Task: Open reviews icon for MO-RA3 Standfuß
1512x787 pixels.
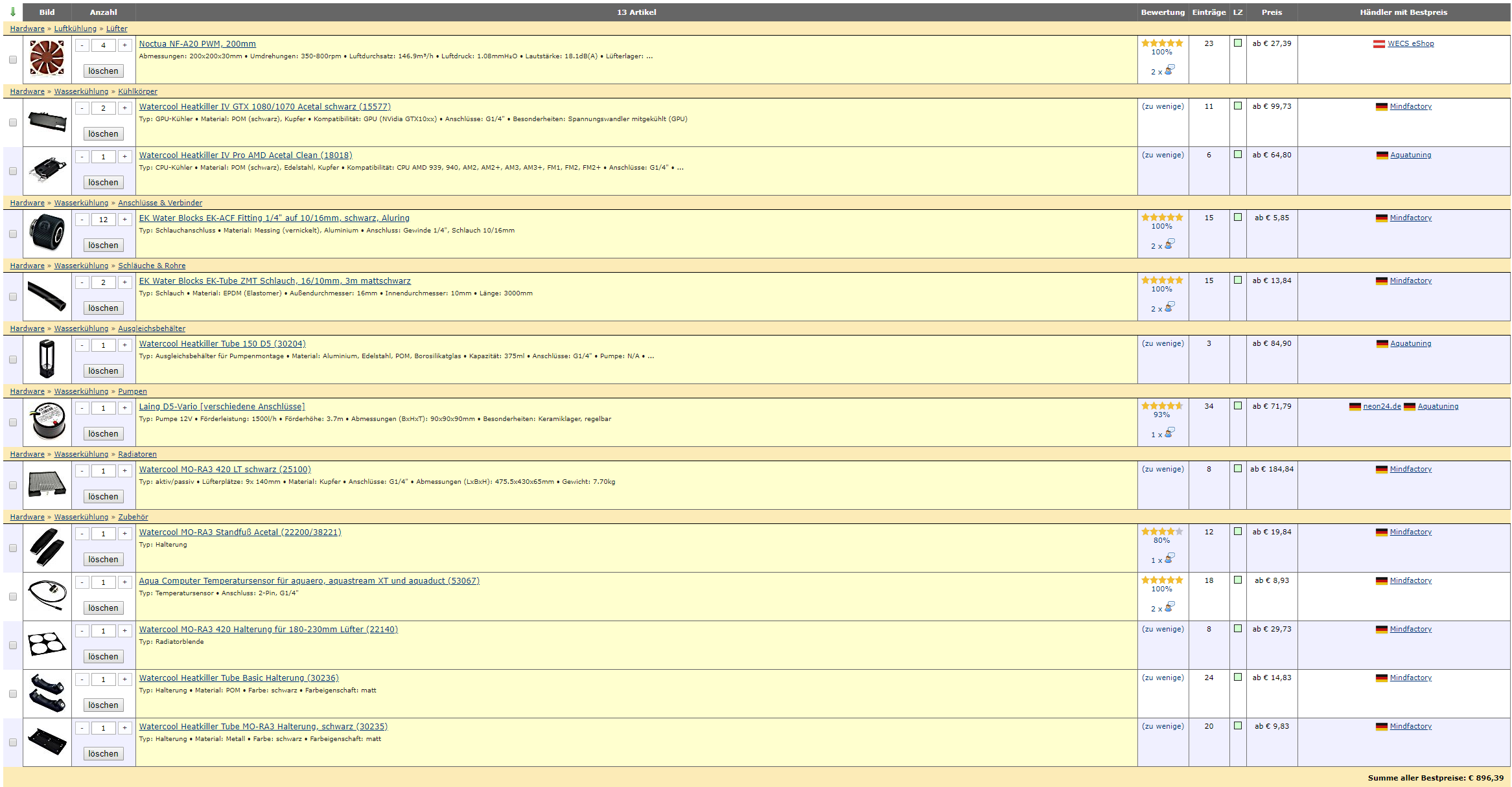Action: tap(1169, 558)
